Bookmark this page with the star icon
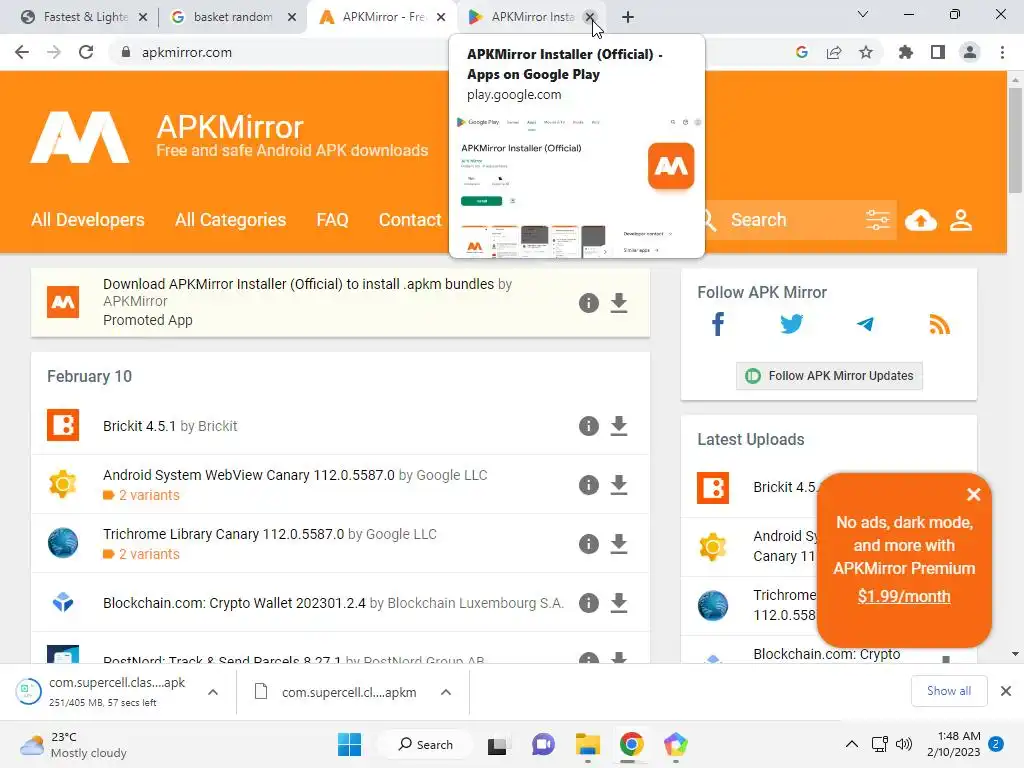 coord(866,52)
